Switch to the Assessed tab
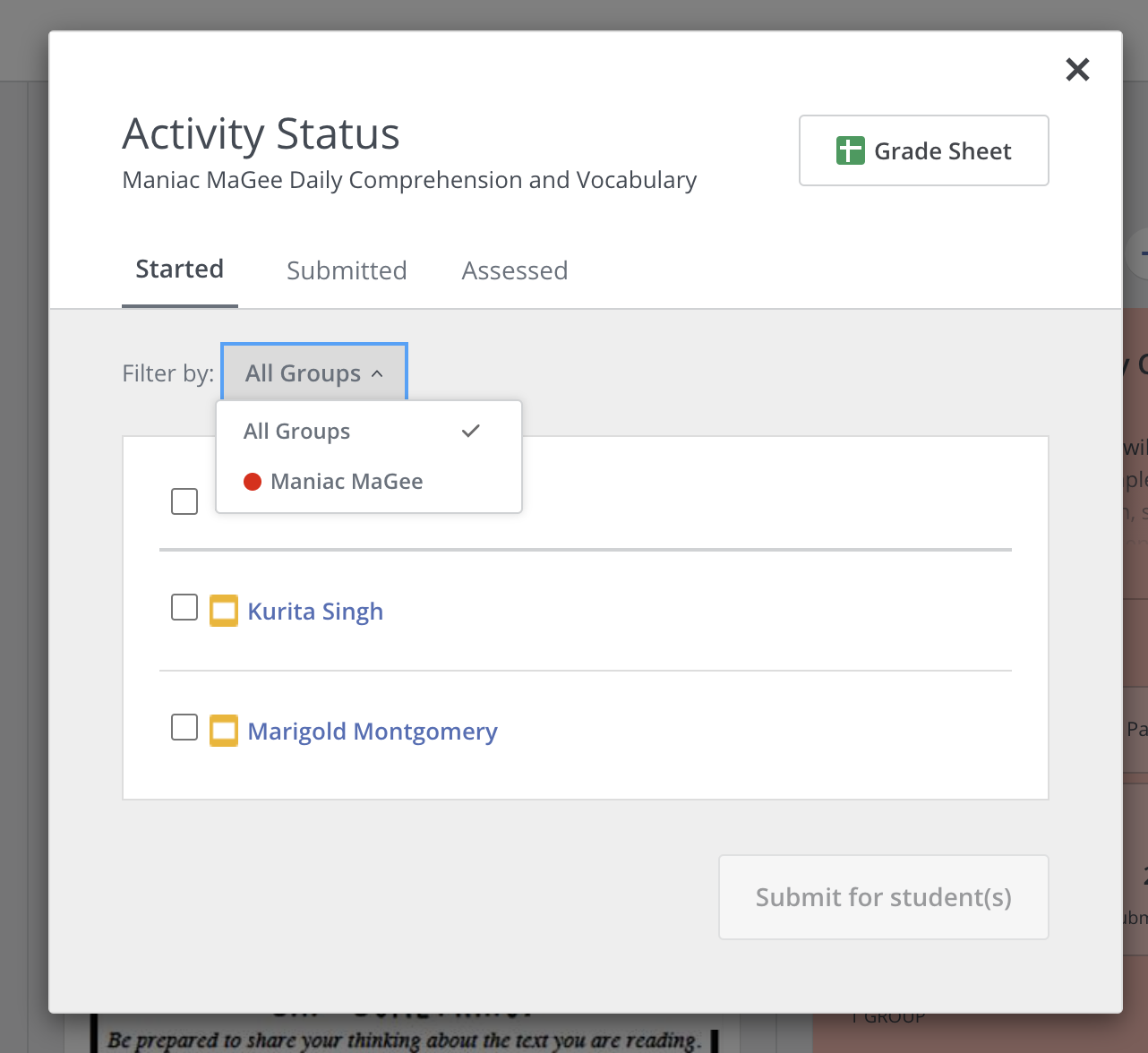 515,270
